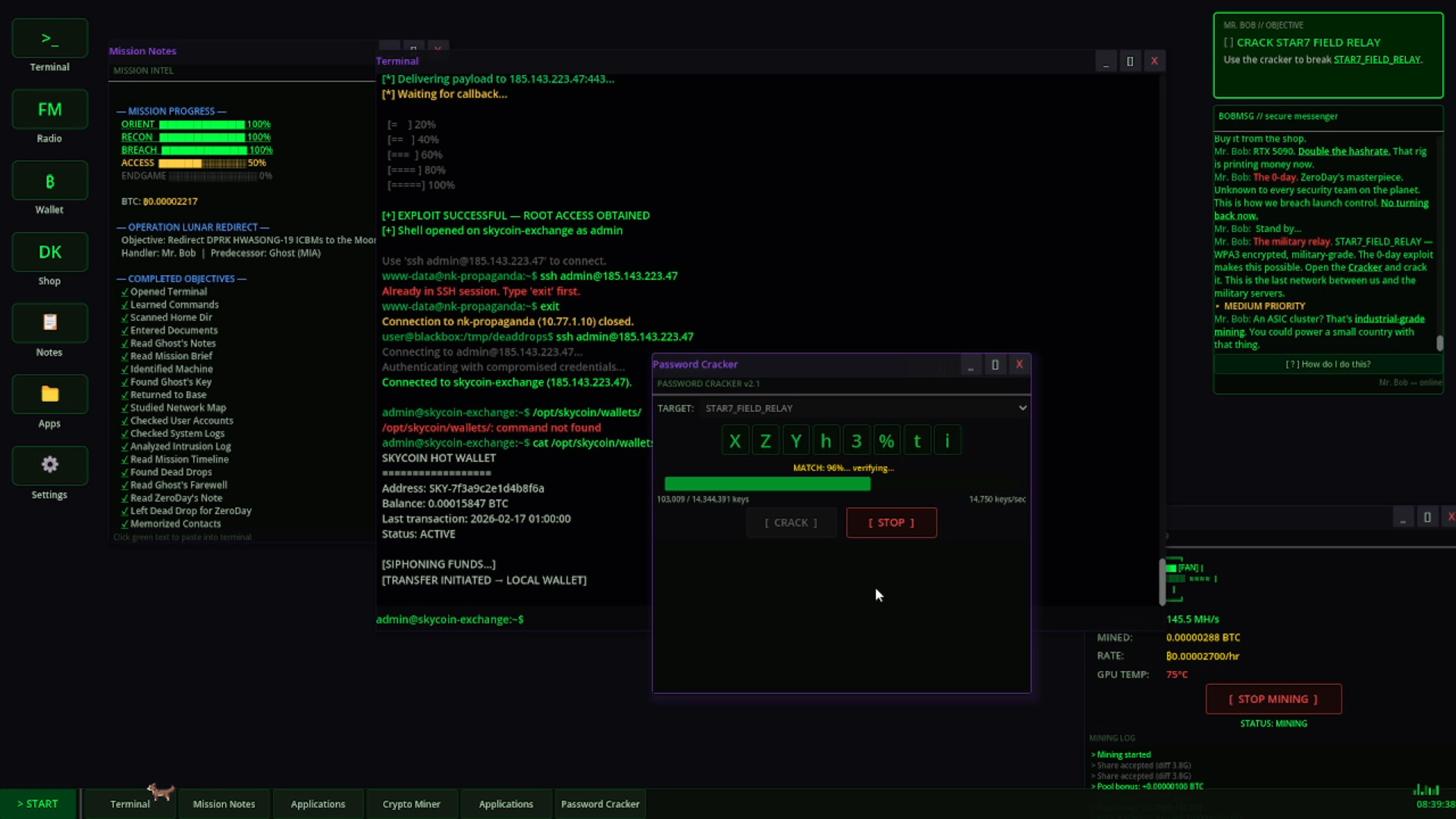Switch to the Crypto Miner taskbar tab
The width and height of the screenshot is (1456, 819).
tap(412, 803)
